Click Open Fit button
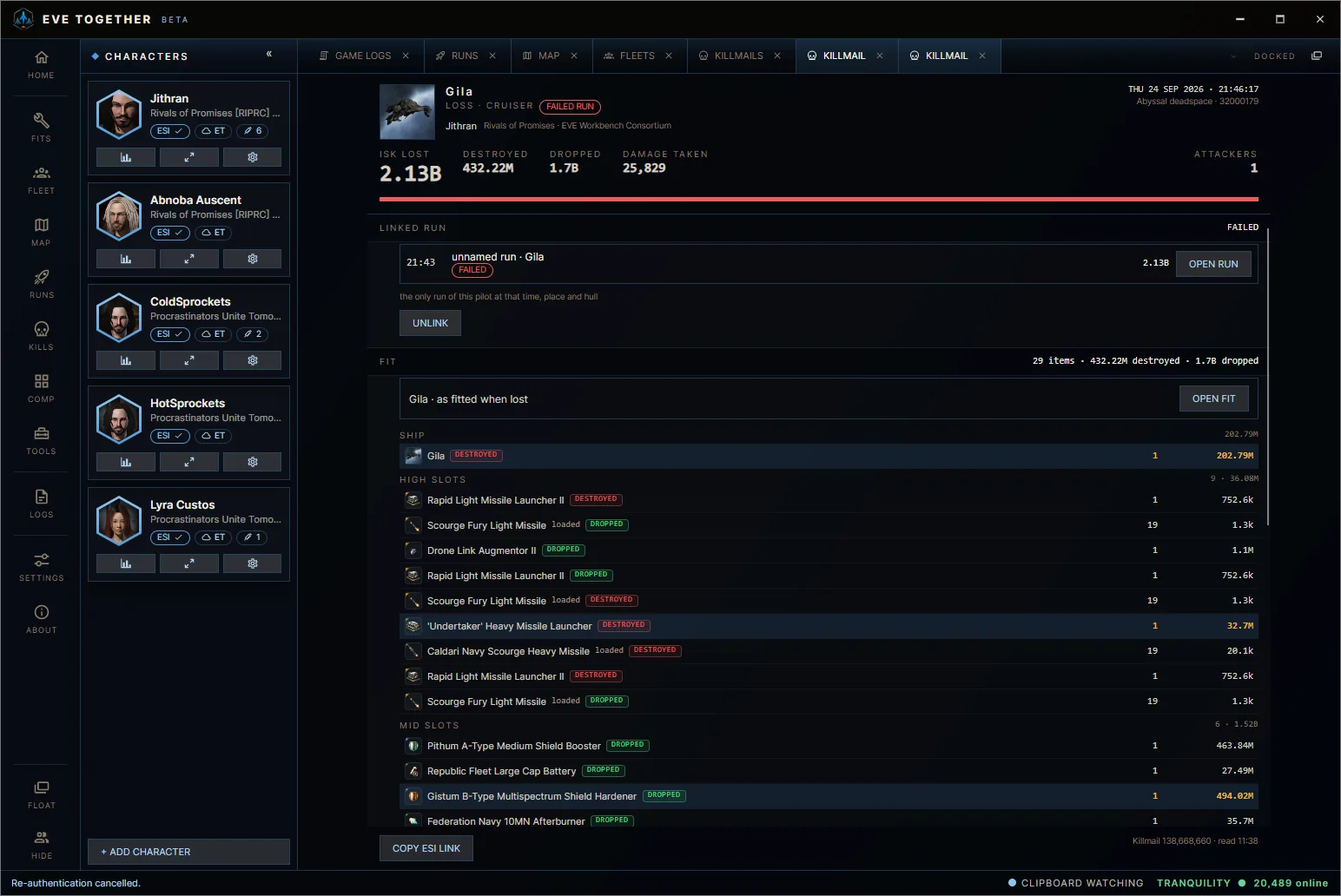Image resolution: width=1341 pixels, height=896 pixels. click(x=1213, y=399)
